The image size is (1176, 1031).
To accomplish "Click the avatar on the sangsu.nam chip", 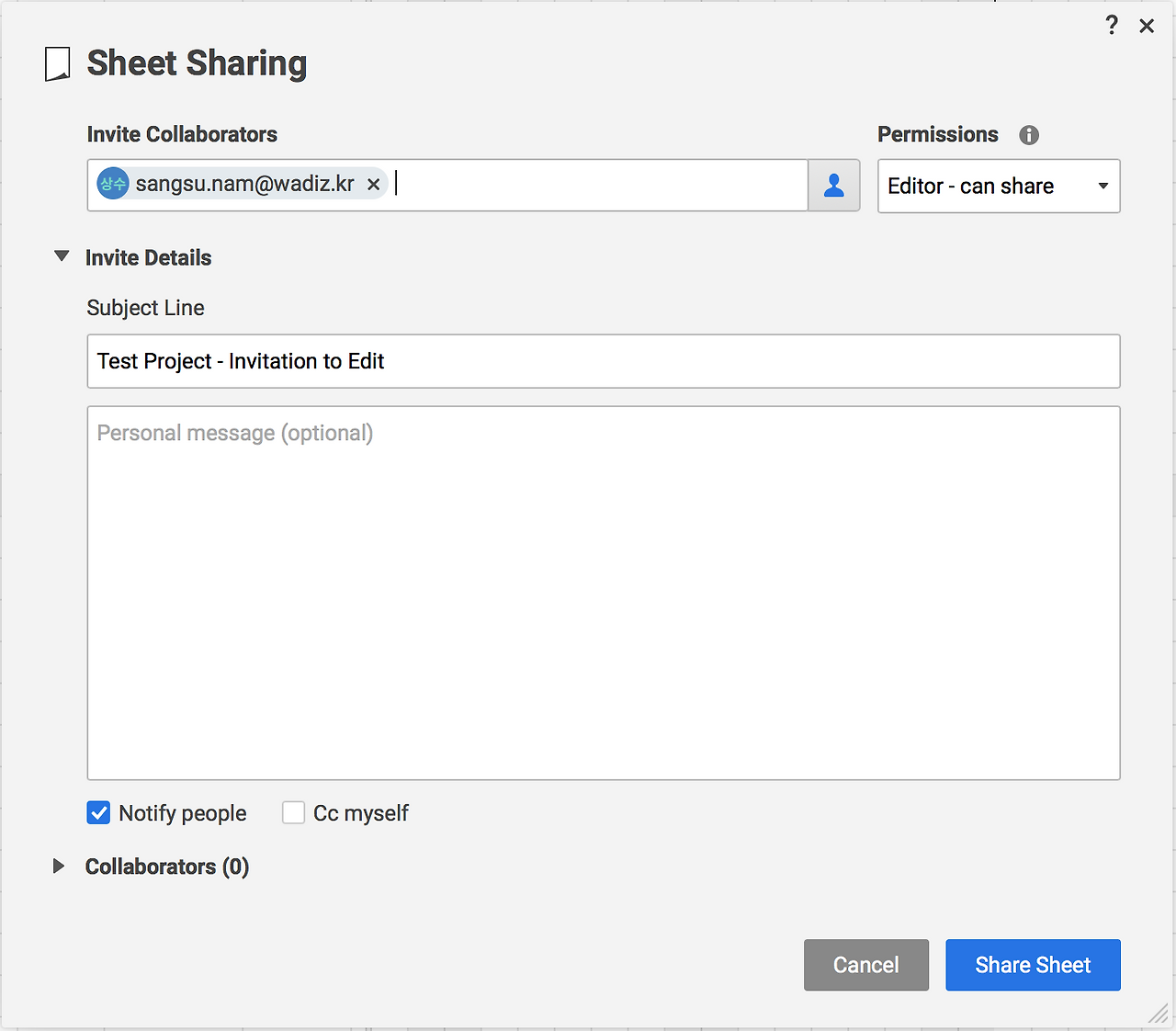I will pos(113,184).
